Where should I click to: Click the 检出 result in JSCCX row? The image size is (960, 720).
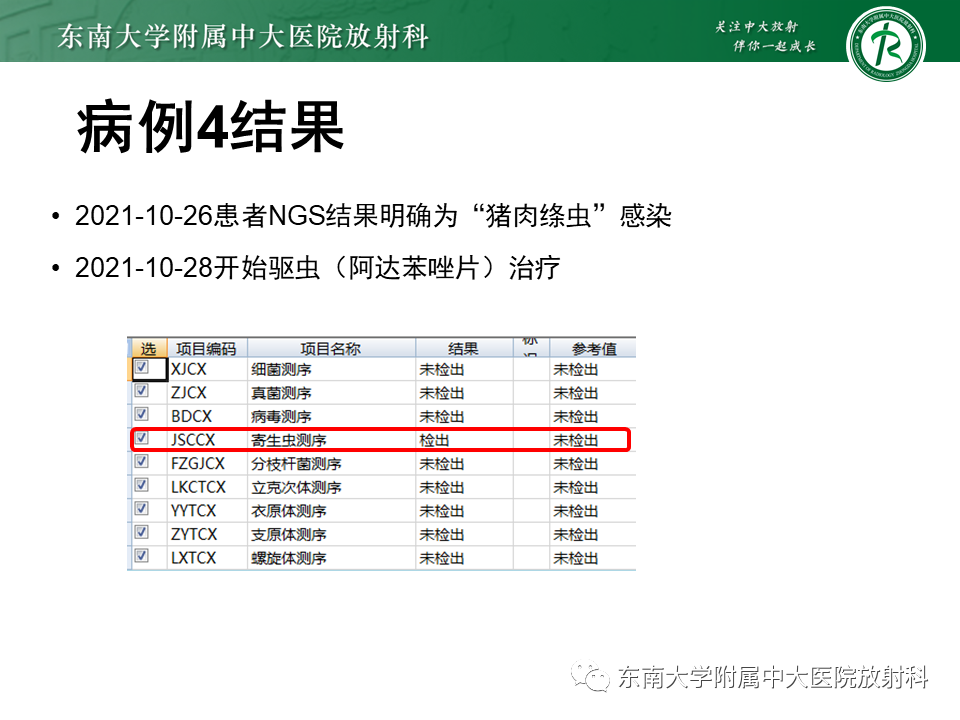point(434,440)
